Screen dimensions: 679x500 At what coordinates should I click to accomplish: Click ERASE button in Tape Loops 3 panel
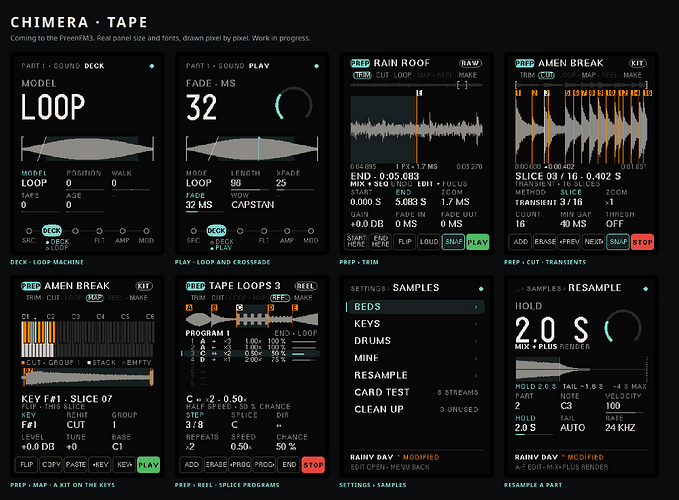pos(216,465)
